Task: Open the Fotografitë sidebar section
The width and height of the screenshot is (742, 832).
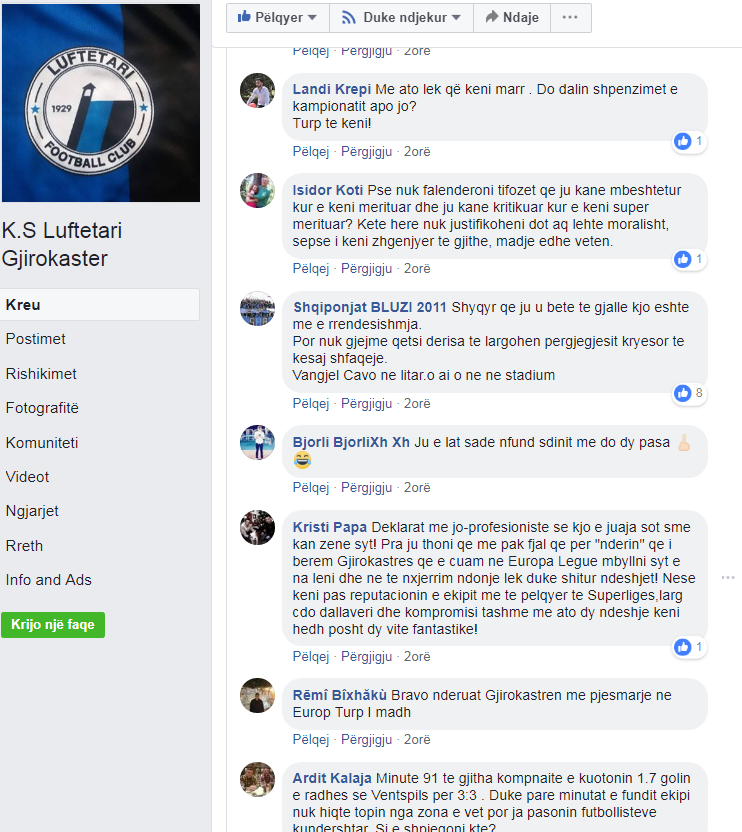Action: 42,408
